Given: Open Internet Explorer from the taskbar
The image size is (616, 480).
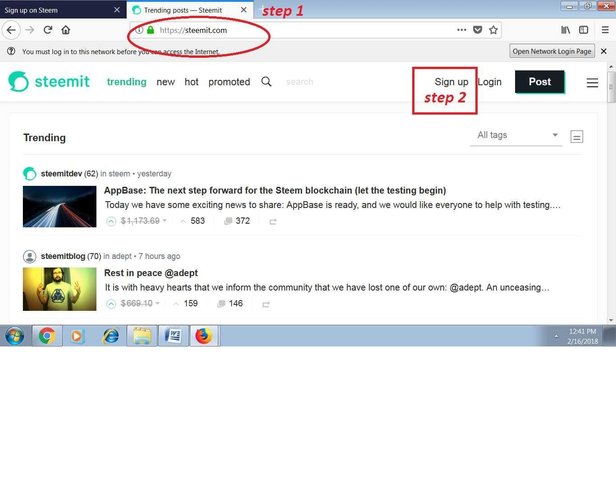Looking at the screenshot, I should click(111, 336).
